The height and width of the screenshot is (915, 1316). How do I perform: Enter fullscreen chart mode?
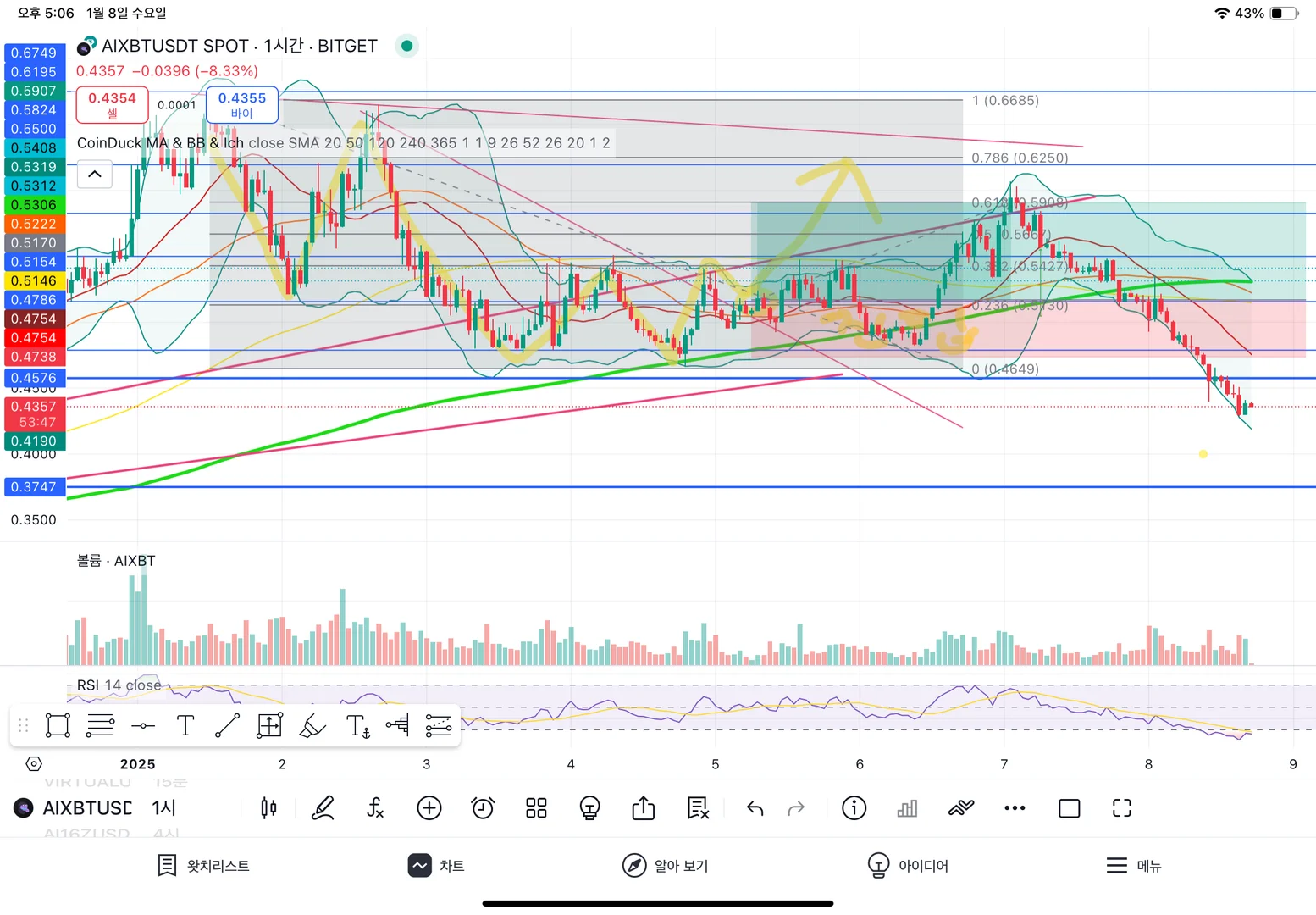[x=1122, y=808]
